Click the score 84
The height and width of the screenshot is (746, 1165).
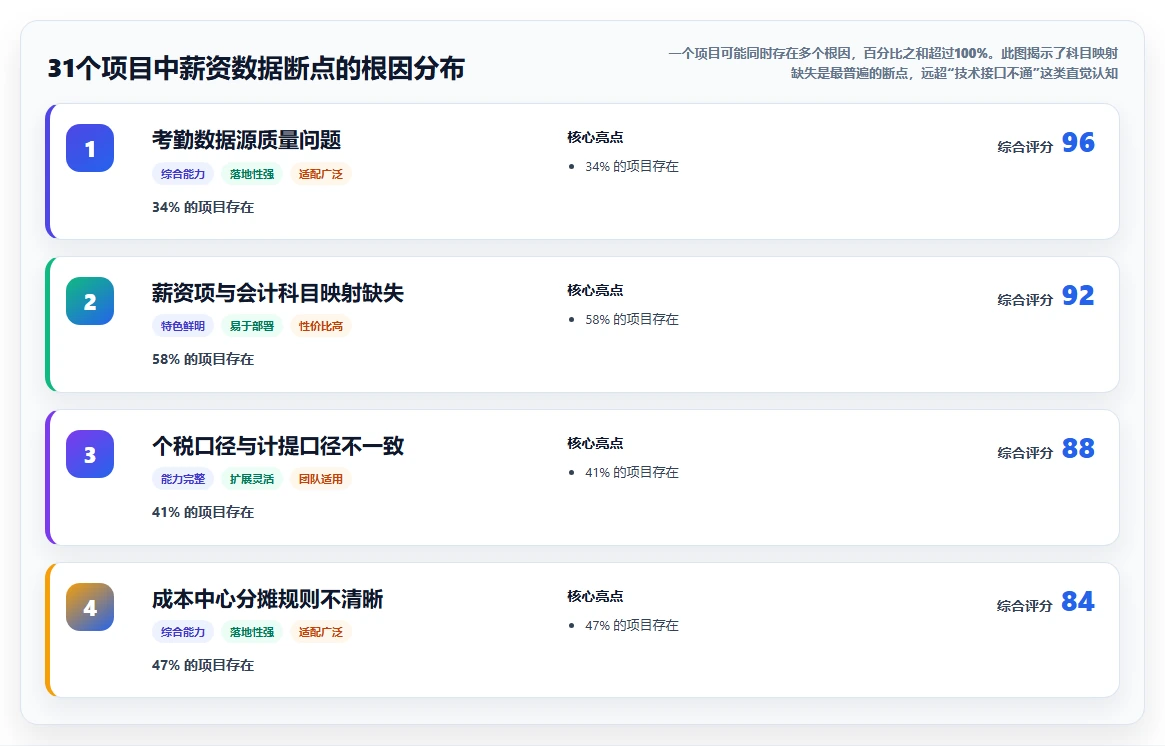point(1078,601)
